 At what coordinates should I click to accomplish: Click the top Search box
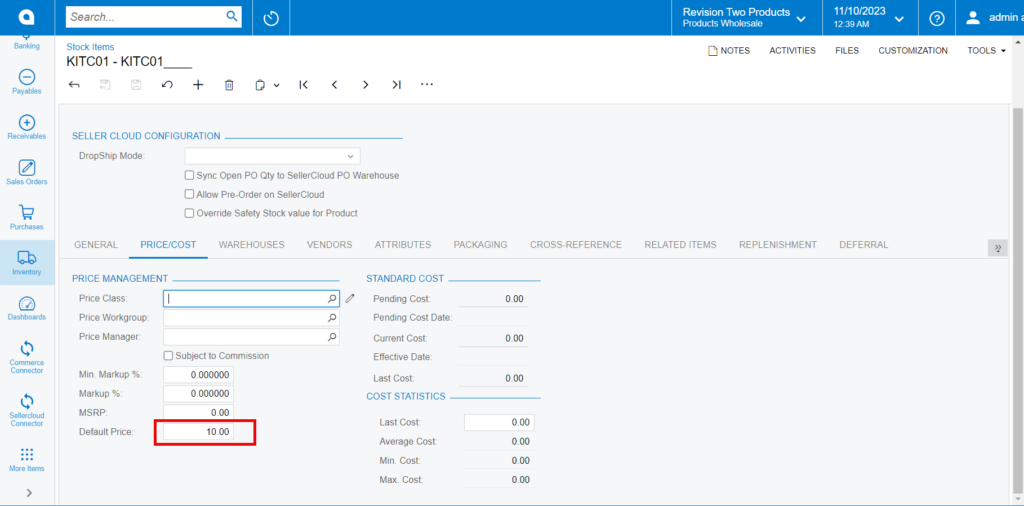point(153,17)
